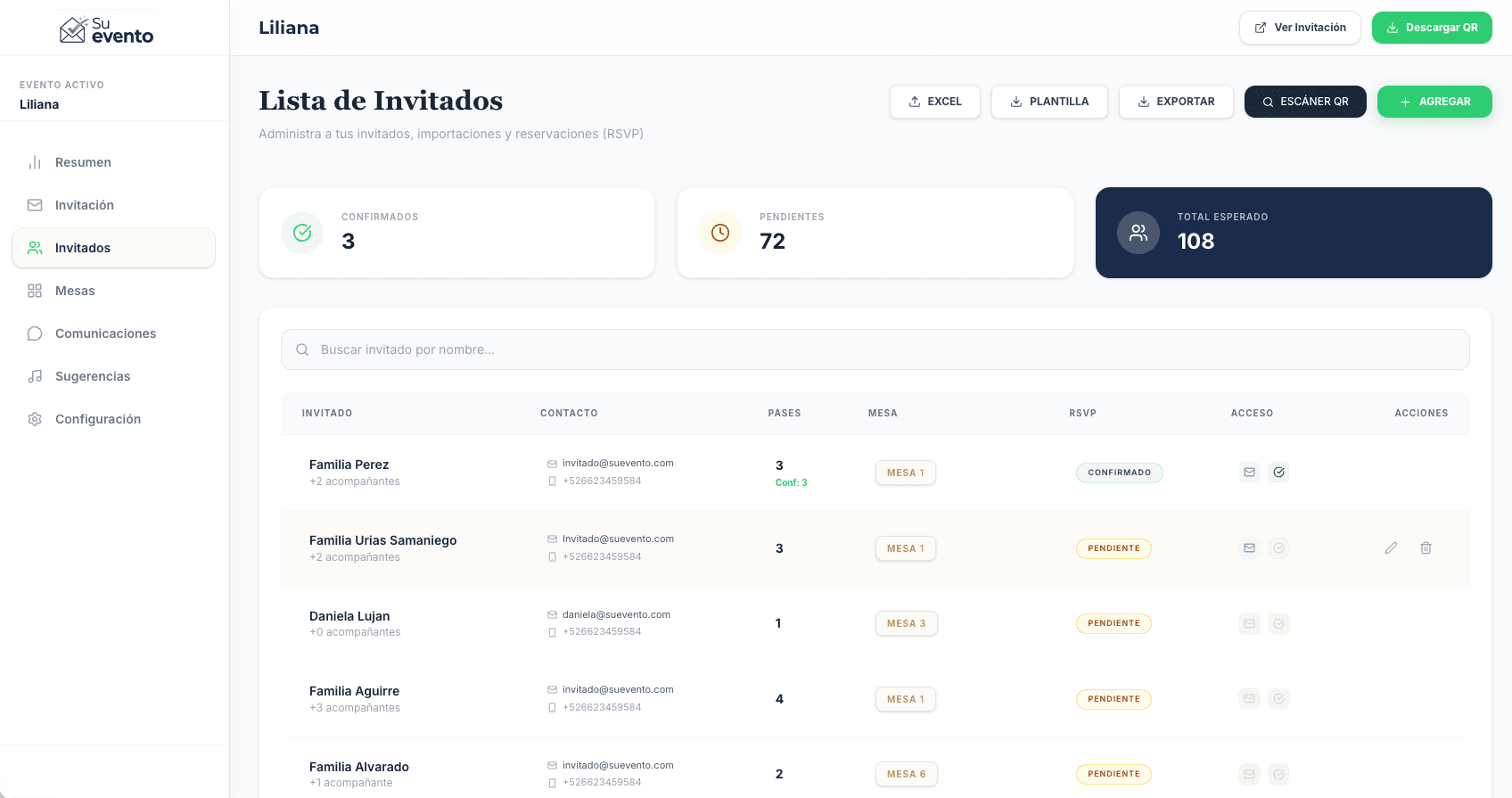
Task: Click the daniela@suevento.com email
Action: (x=616, y=614)
